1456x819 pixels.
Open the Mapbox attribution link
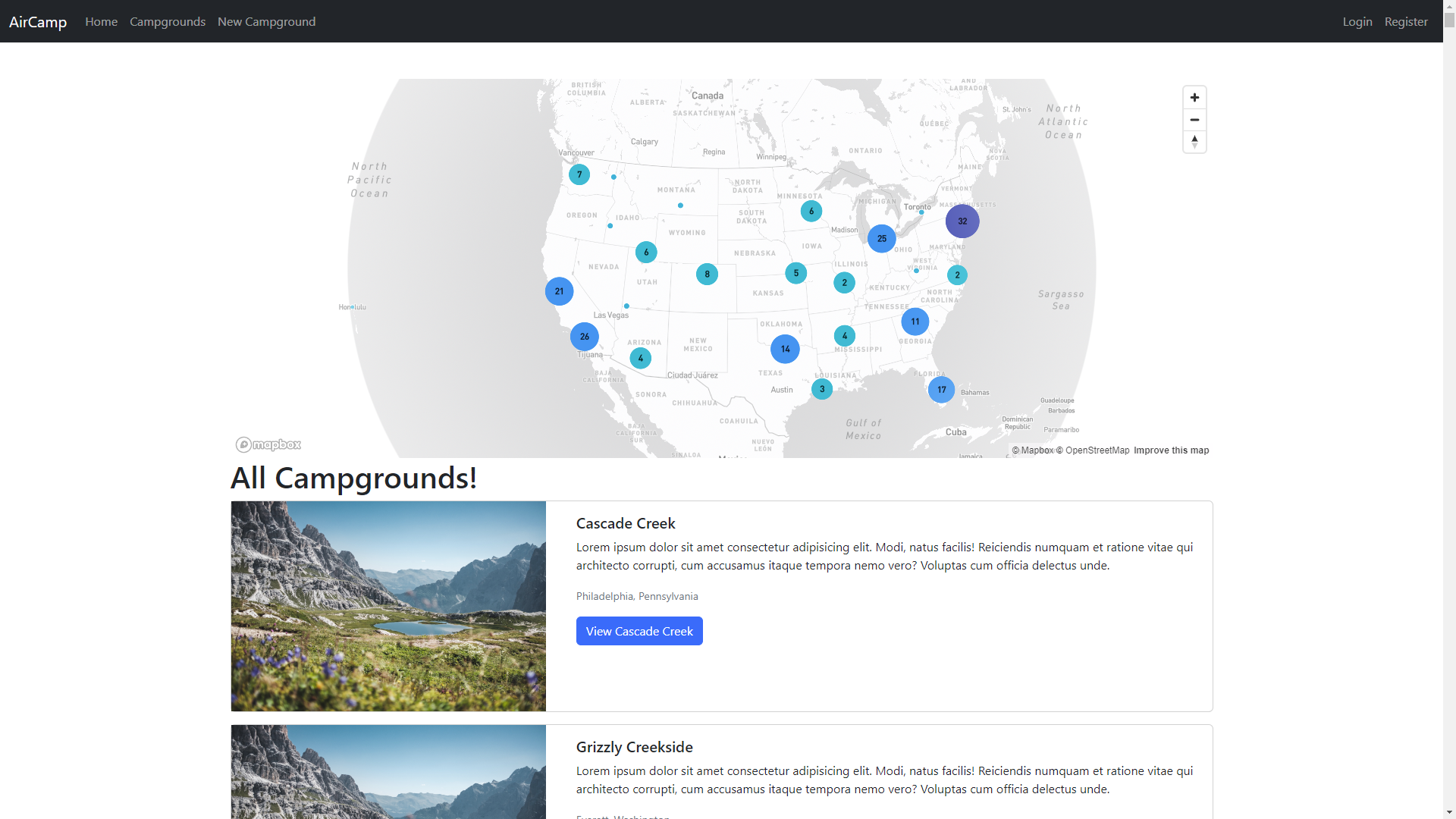coord(1033,450)
